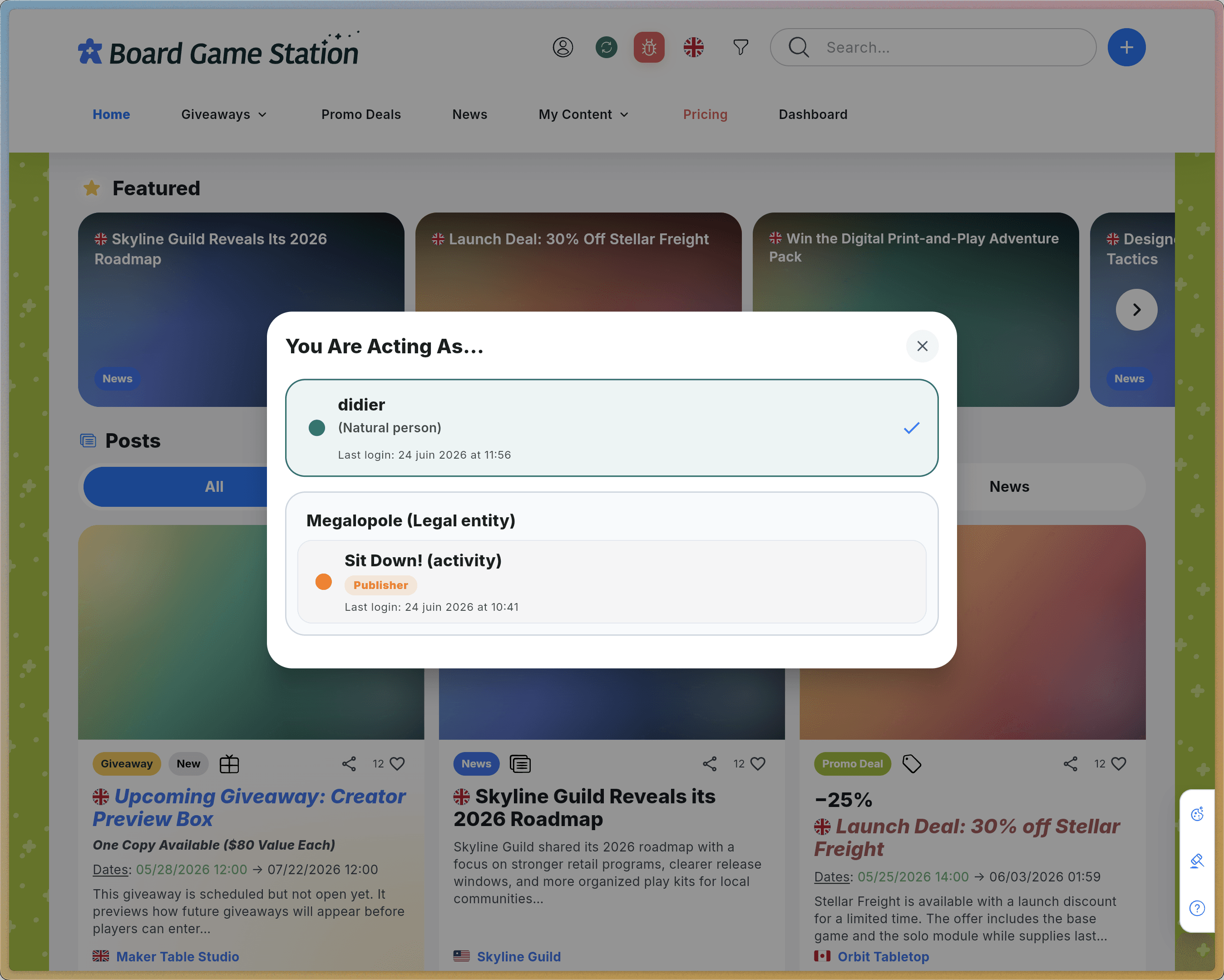Open the Pricing page
Viewport: 1224px width, 980px height.
point(705,114)
